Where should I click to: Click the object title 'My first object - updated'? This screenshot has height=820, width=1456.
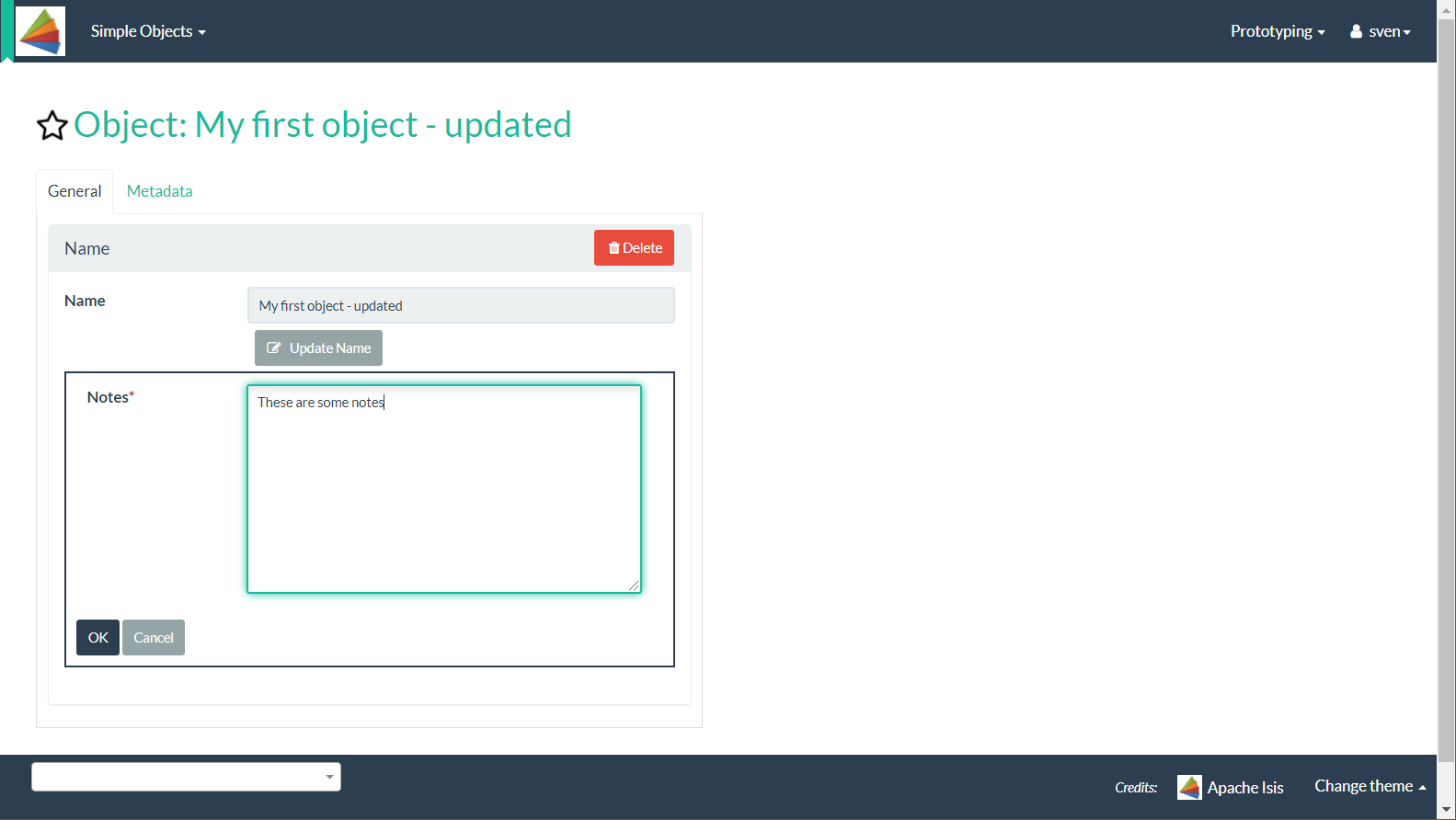tap(322, 125)
